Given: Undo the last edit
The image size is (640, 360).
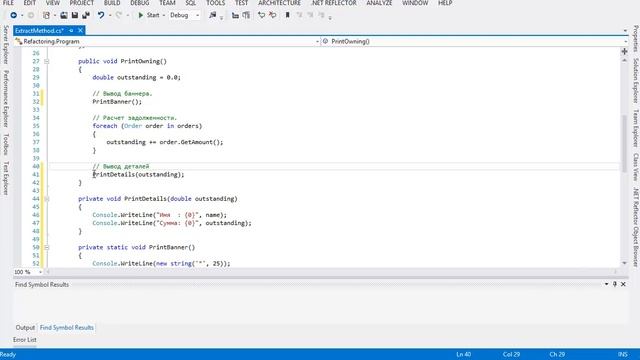Looking at the screenshot, I should (x=101, y=15).
